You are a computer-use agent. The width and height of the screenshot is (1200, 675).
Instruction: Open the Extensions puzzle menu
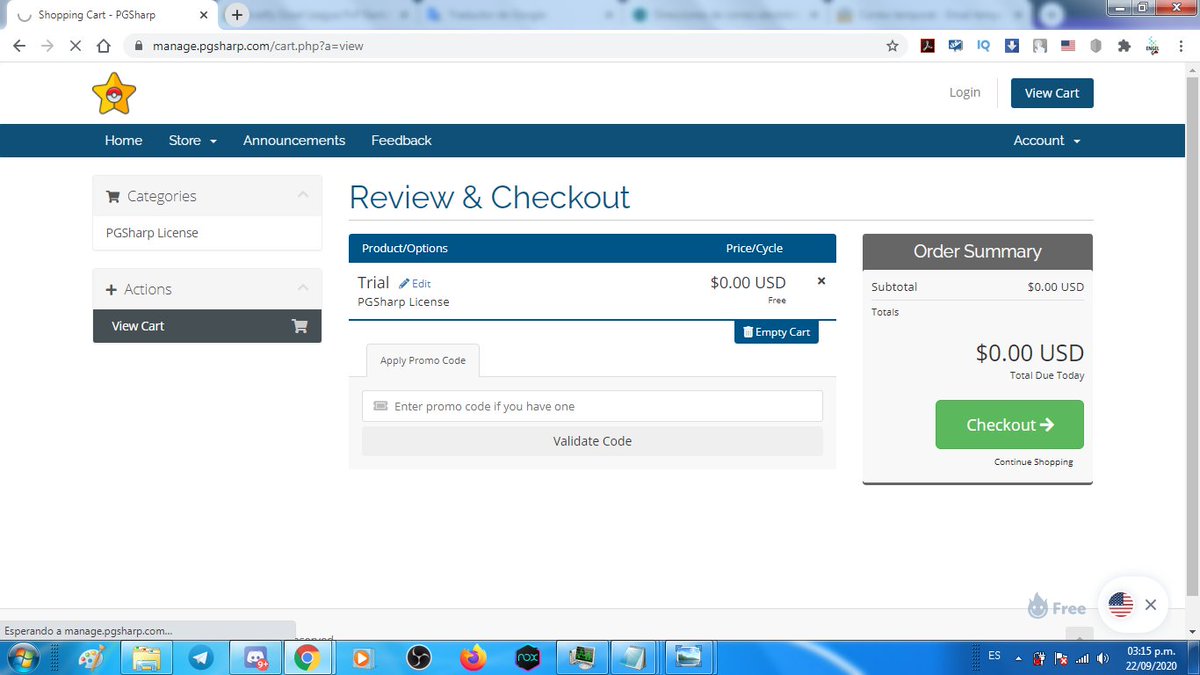[x=1124, y=46]
